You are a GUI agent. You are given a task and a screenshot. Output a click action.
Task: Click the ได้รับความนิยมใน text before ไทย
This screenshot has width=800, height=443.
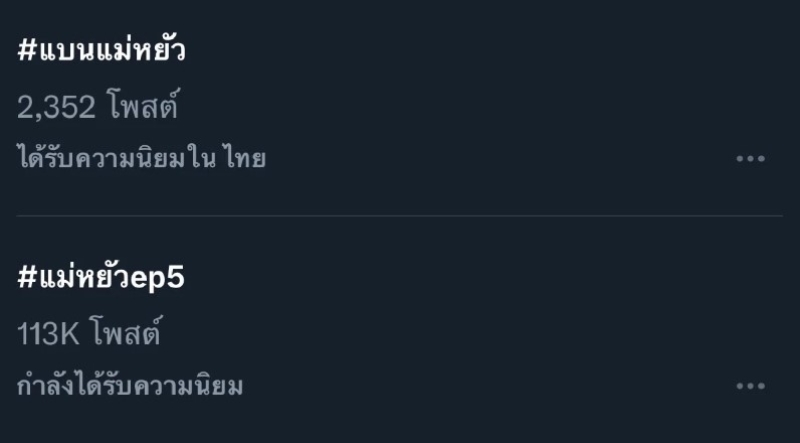[117, 158]
